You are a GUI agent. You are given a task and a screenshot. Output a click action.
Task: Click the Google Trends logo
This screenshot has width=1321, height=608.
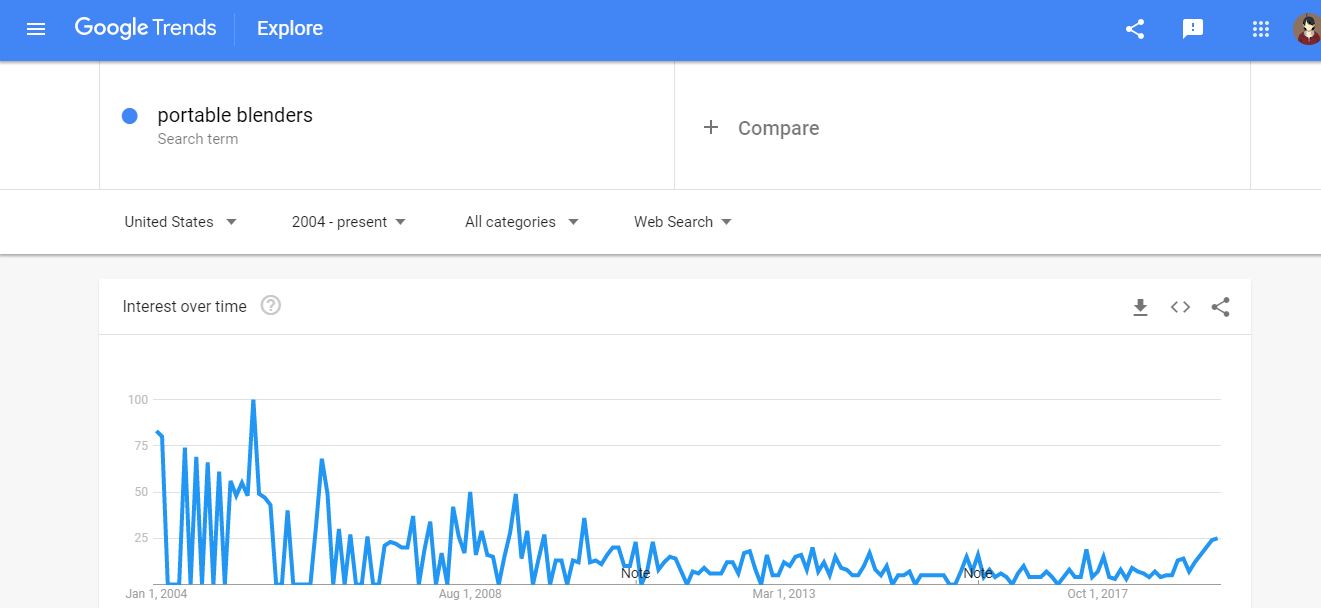pos(145,28)
